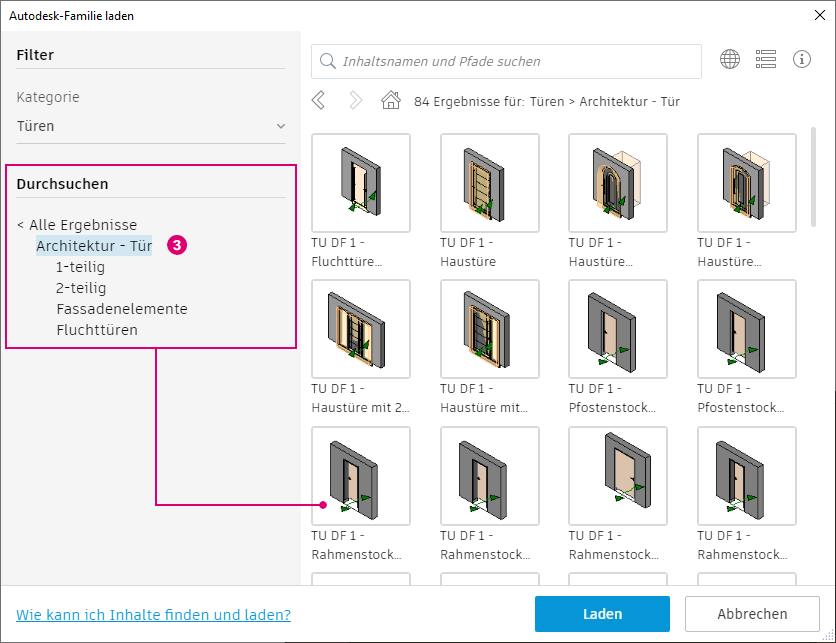Select fourth first-row Haustüre arched door thumbnail
836x643 pixels.
[x=747, y=183]
